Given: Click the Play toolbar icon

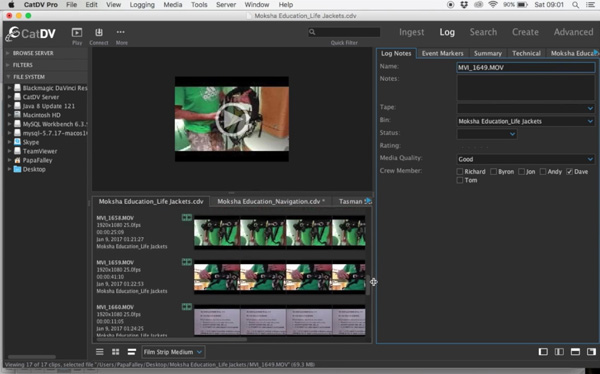Looking at the screenshot, I should 77,33.
